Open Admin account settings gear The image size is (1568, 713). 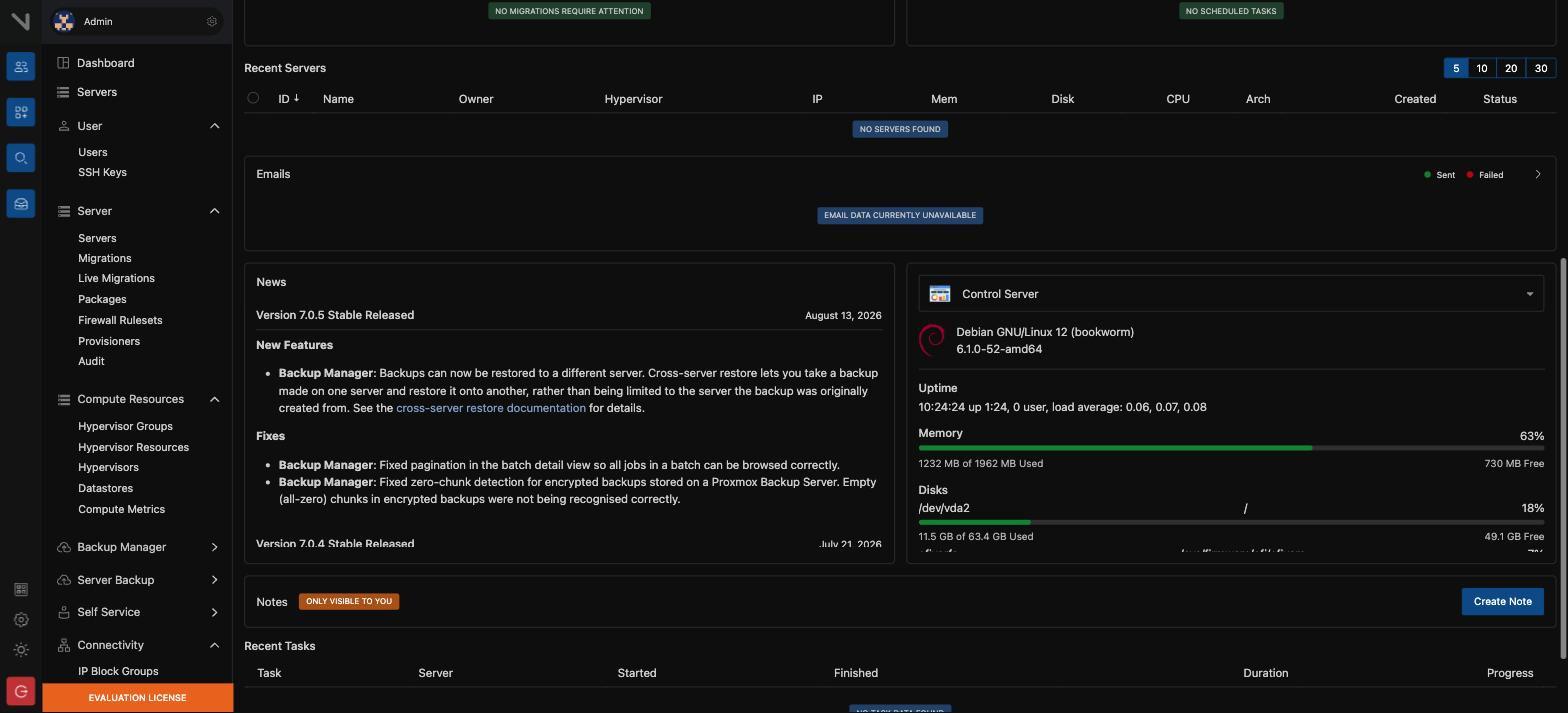pyautogui.click(x=211, y=21)
